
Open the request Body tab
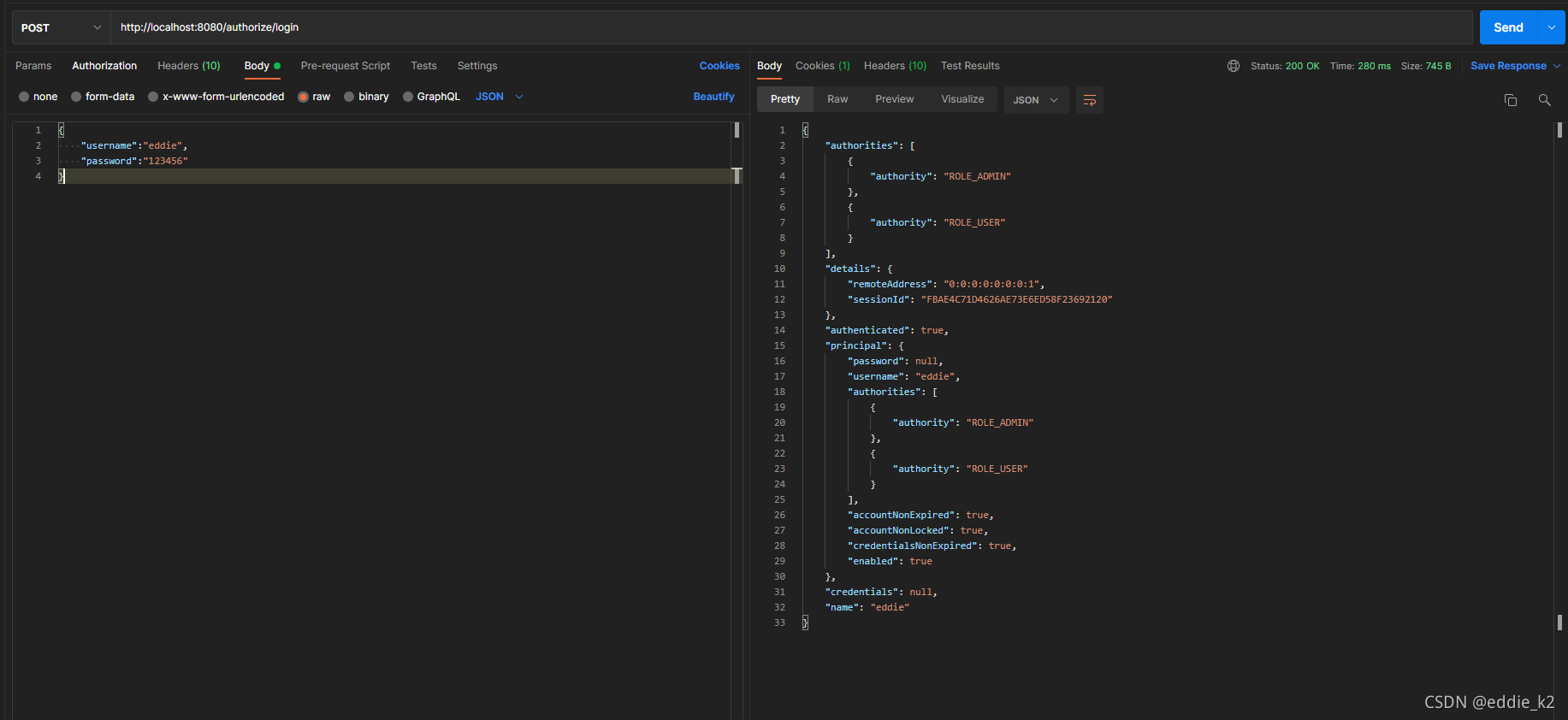pos(262,66)
